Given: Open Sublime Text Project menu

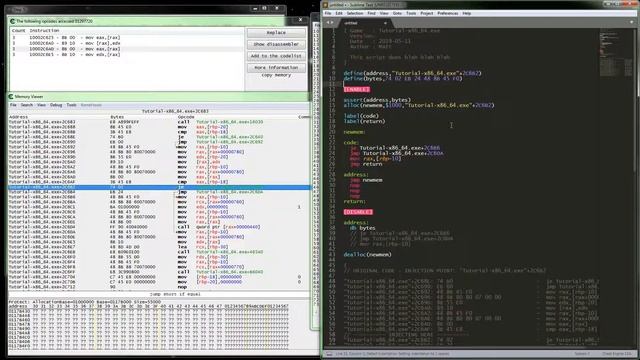Looking at the screenshot, I should 427,13.
